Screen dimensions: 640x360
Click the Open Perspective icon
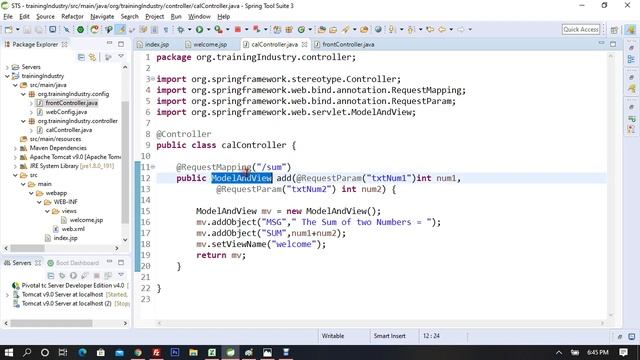[614, 30]
